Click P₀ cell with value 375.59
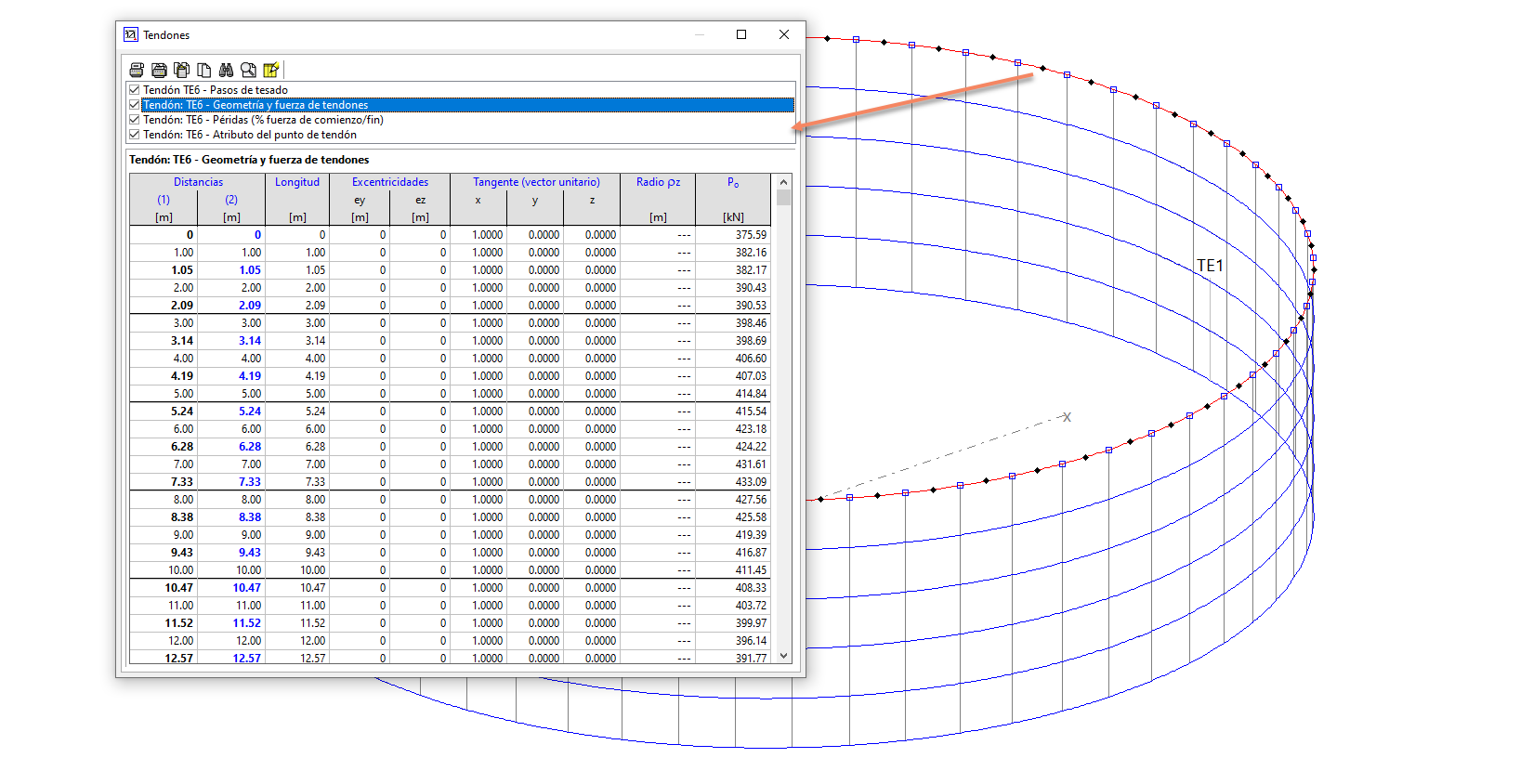Image resolution: width=1533 pixels, height=784 pixels. click(733, 235)
